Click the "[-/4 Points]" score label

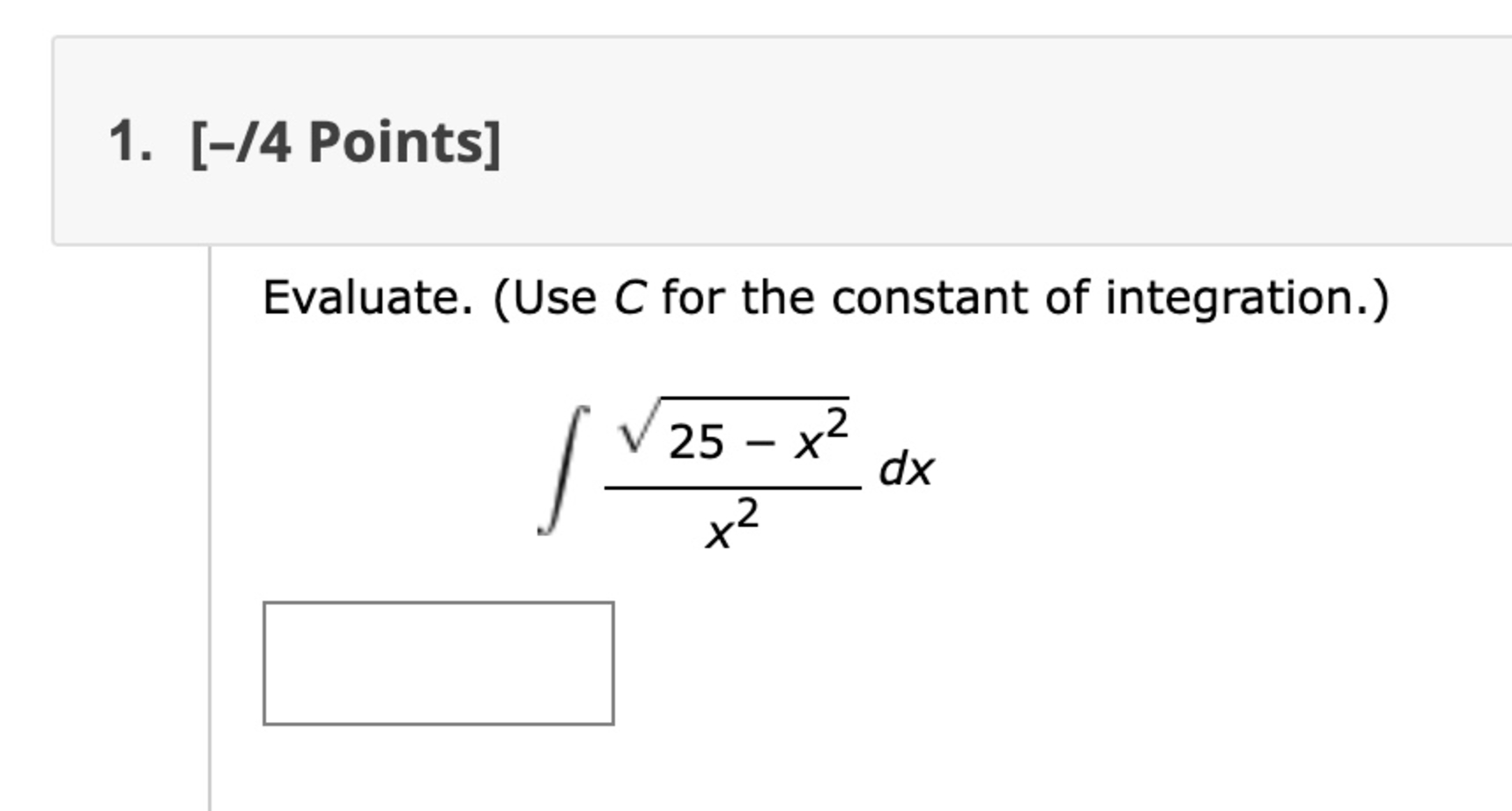(344, 141)
